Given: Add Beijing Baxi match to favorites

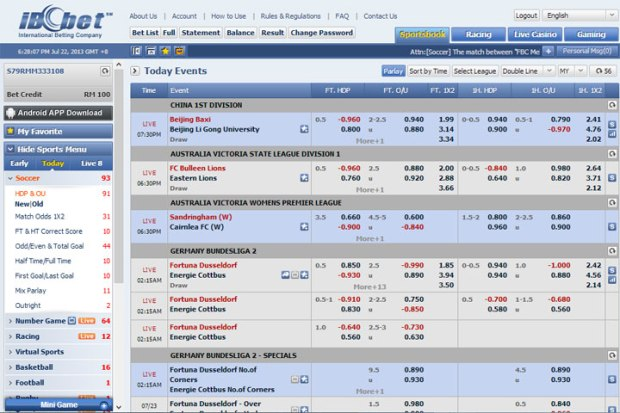Looking at the screenshot, I should point(304,129).
